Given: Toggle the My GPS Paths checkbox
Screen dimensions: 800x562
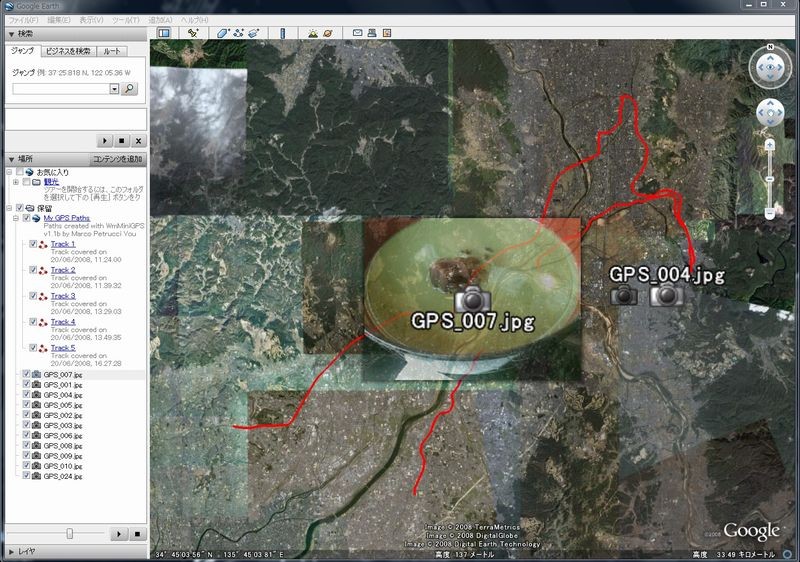Looking at the screenshot, I should 27,218.
